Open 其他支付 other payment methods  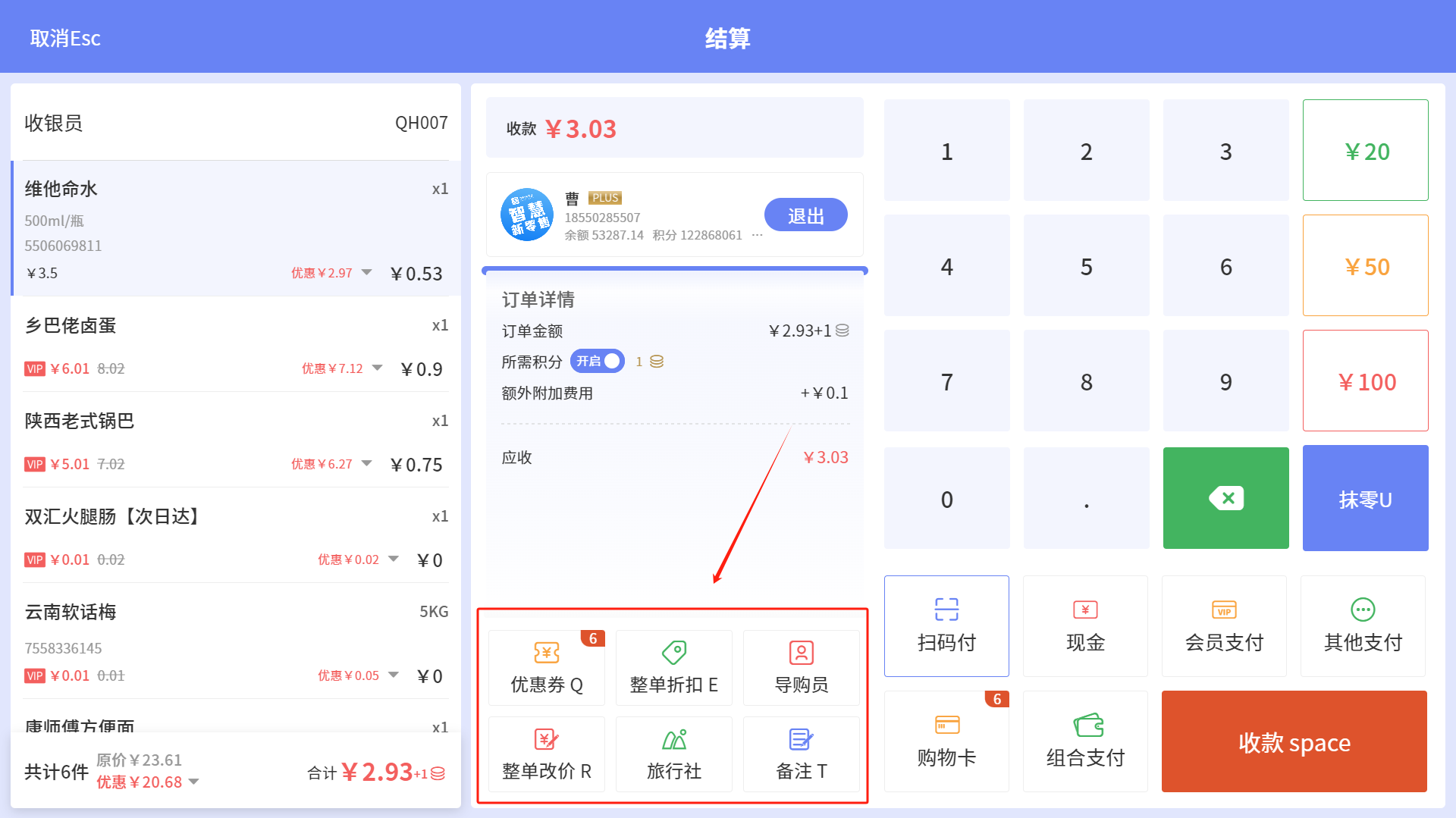[1363, 626]
